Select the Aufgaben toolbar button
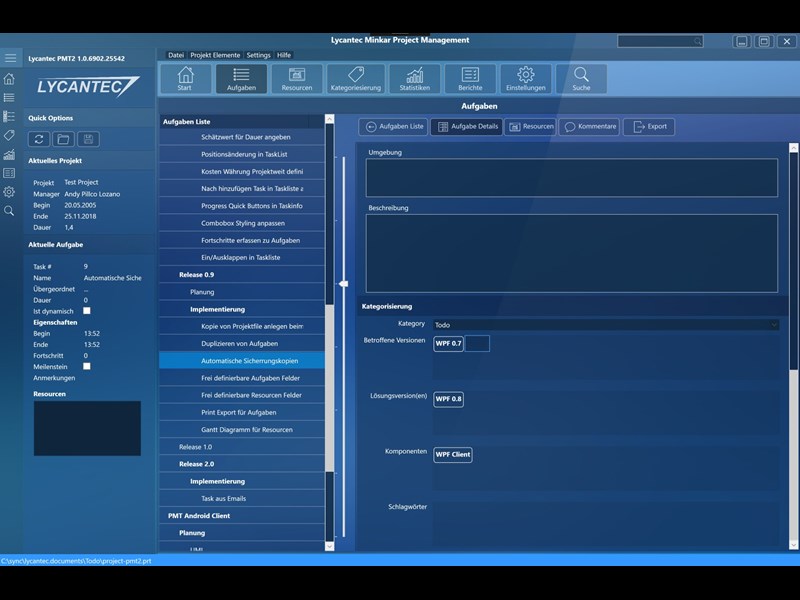This screenshot has height=600, width=800. click(241, 79)
